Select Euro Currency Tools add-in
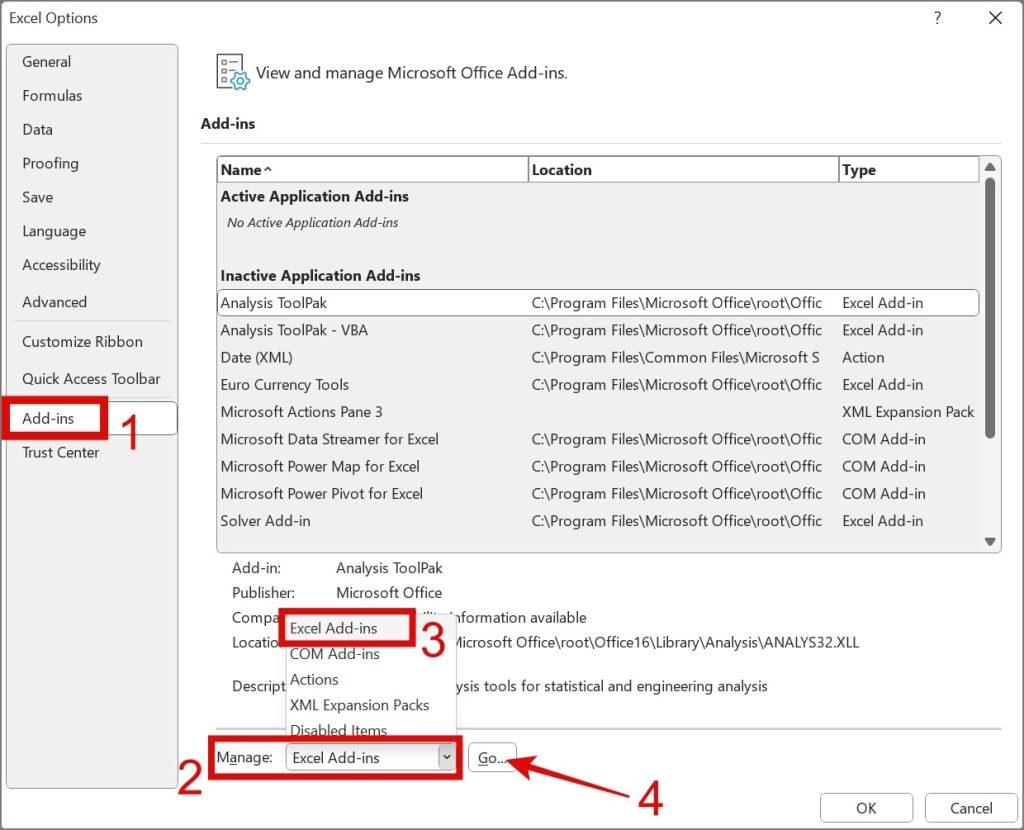This screenshot has width=1024, height=830. 598,385
